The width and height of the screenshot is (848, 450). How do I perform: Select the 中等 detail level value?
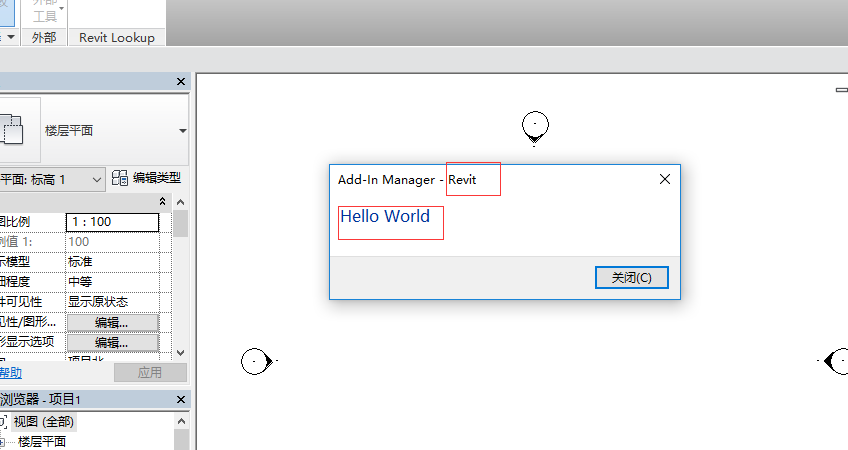coord(112,282)
